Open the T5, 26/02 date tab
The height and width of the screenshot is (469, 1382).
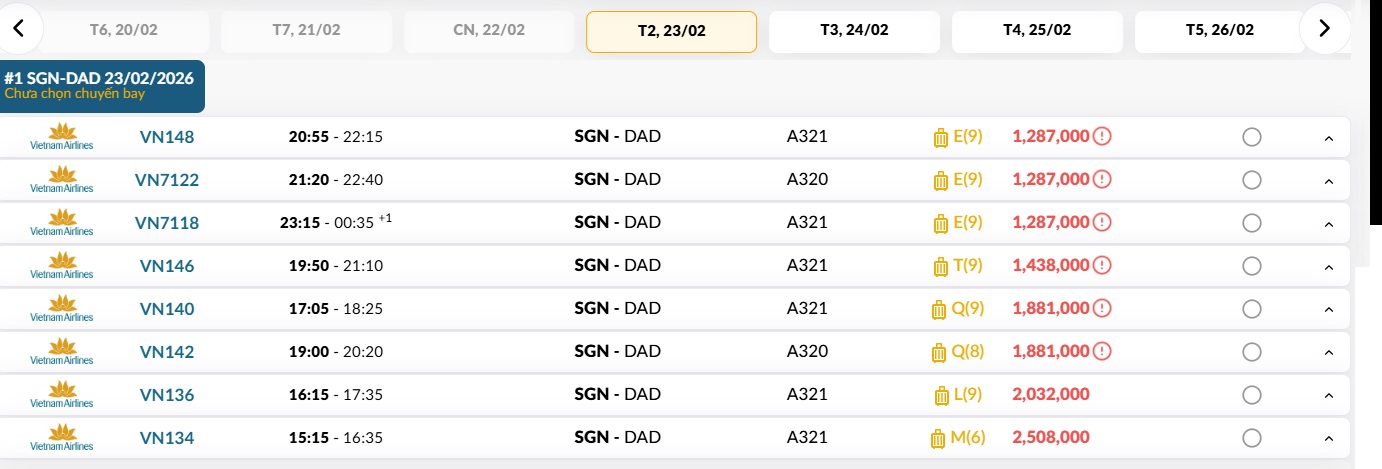(1220, 31)
